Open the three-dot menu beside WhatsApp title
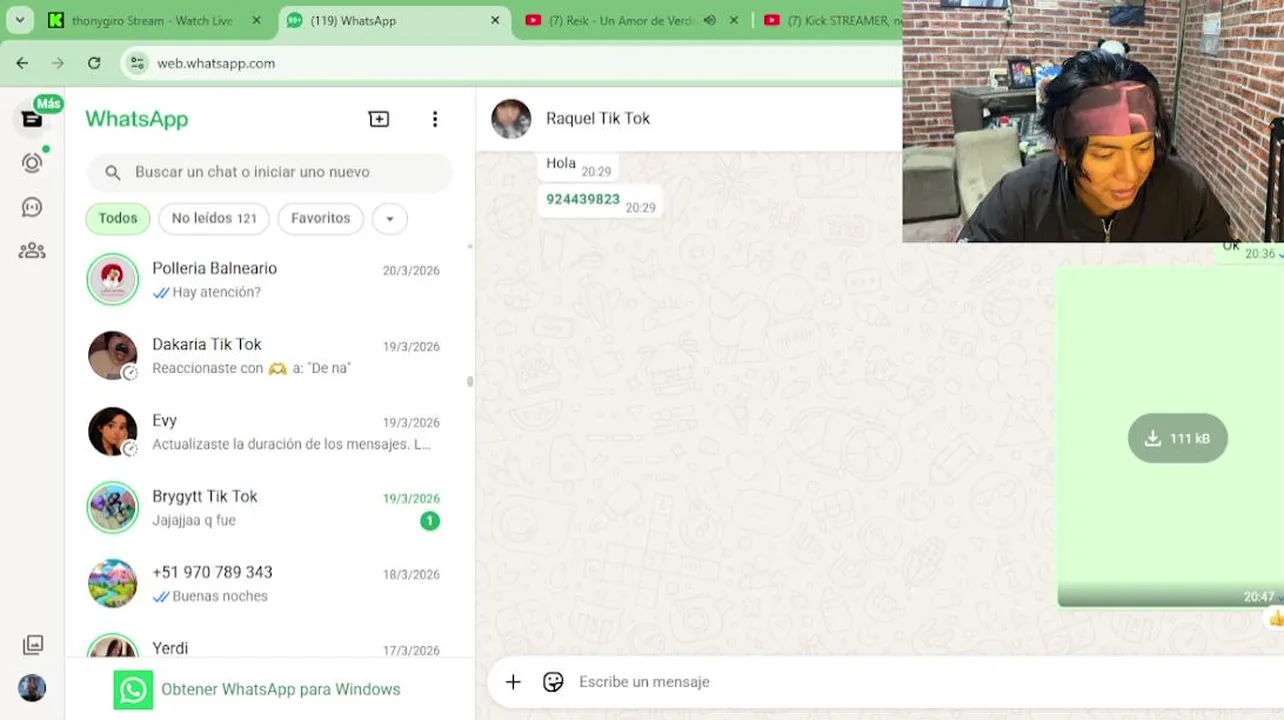The width and height of the screenshot is (1284, 720). click(435, 119)
